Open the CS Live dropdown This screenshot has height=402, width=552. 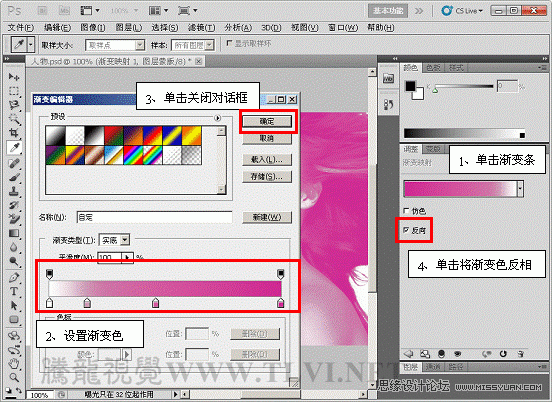pyautogui.click(x=463, y=11)
